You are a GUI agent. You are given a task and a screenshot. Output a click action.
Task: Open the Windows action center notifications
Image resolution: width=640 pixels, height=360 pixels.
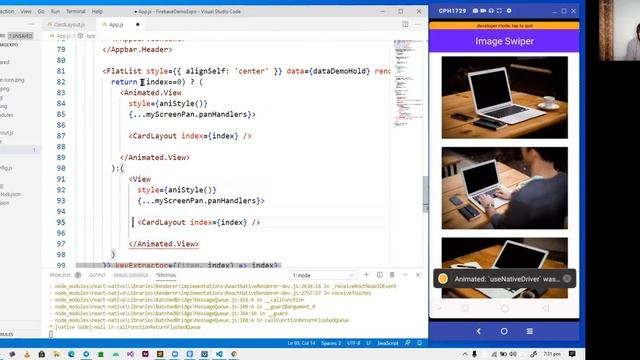click(572, 354)
